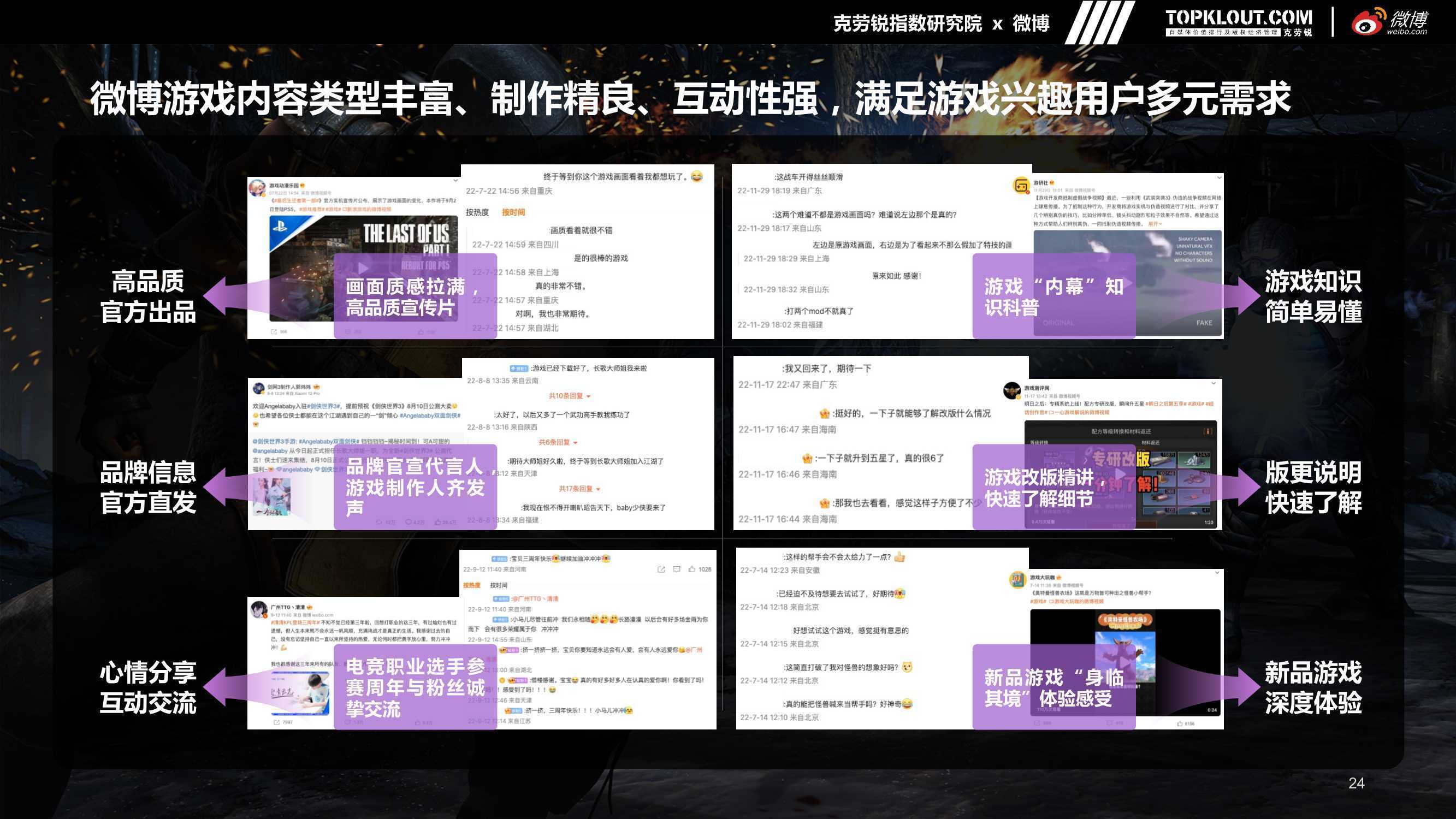1456x819 pixels.
Task: Click the 电竞职业选手参赛周年 label
Action: (416, 687)
